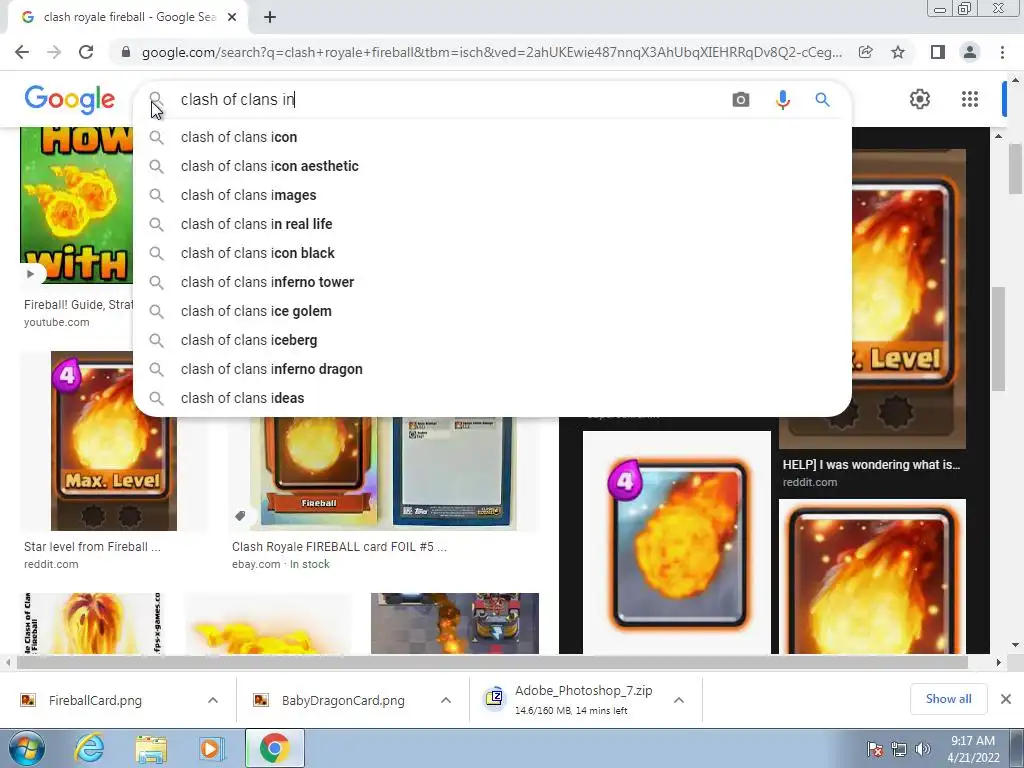Open the Chrome three-dot menu
1024x768 pixels.
click(1002, 52)
